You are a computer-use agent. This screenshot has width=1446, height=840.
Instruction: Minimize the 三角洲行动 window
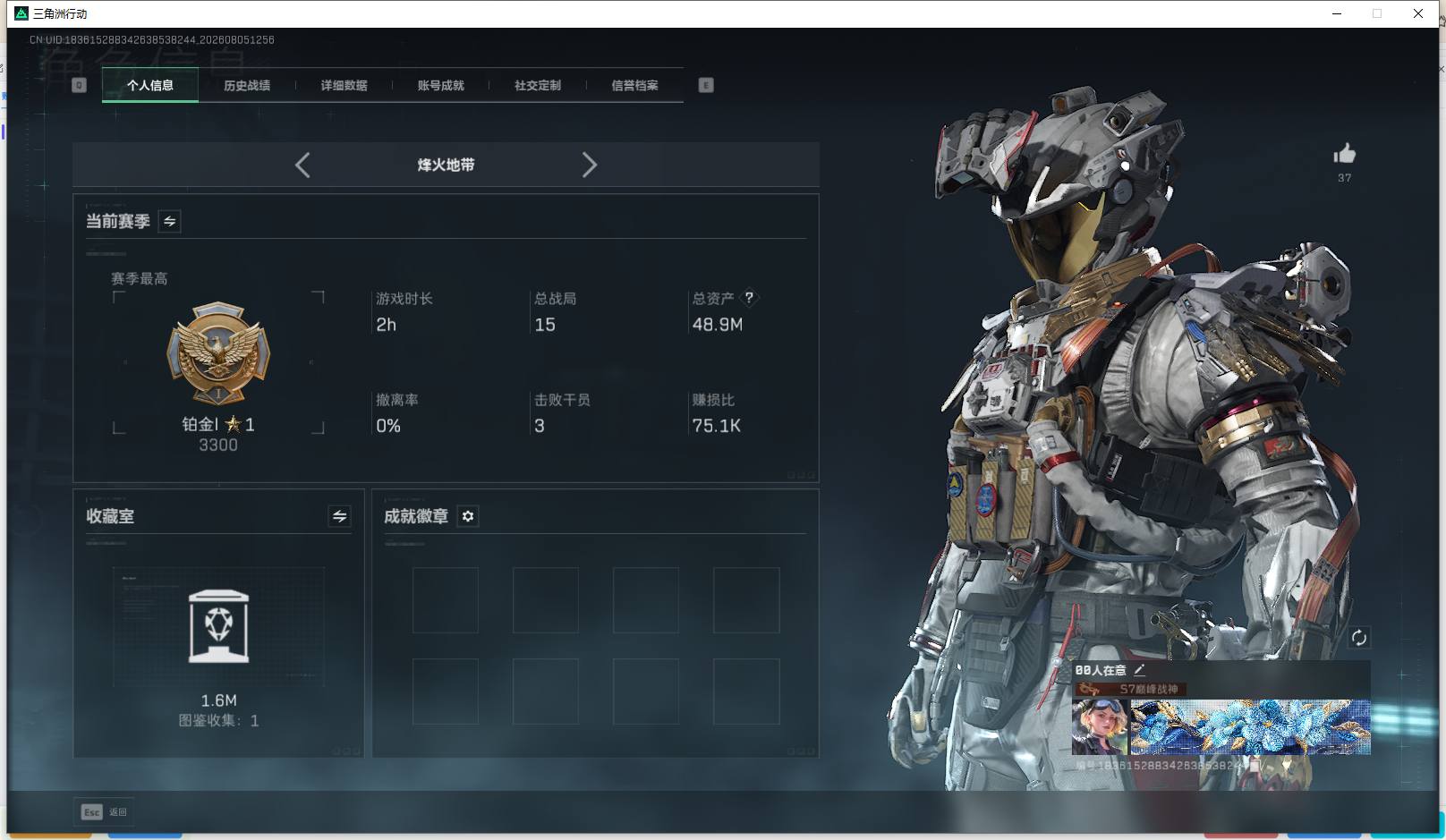(x=1337, y=13)
